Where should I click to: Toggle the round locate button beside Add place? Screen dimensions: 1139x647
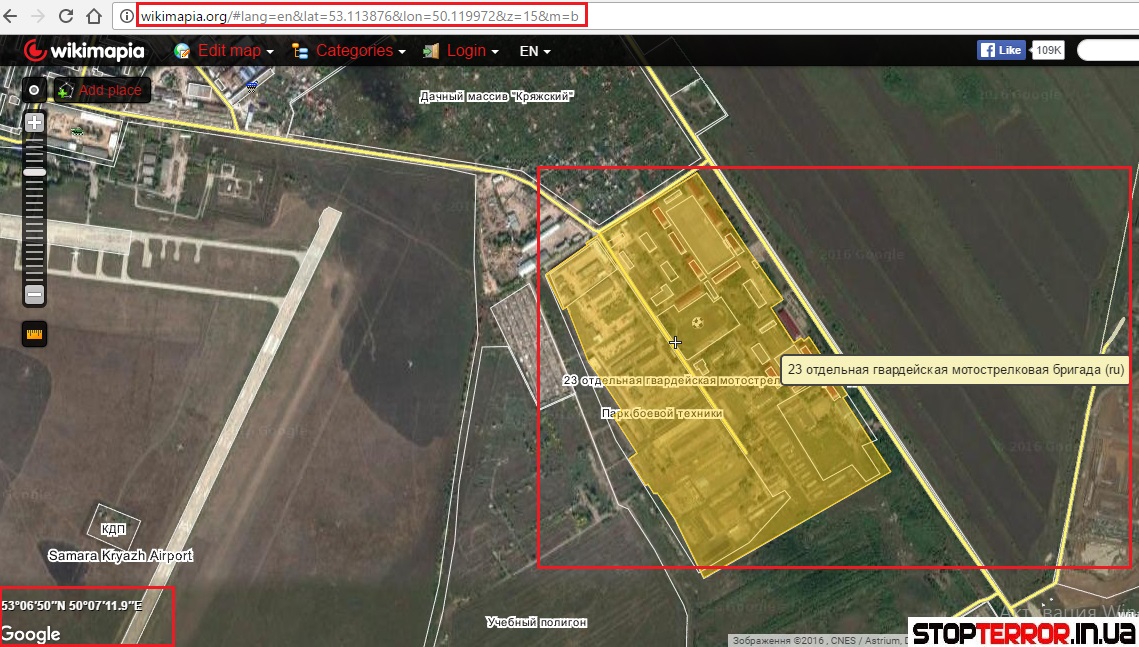pos(34,90)
